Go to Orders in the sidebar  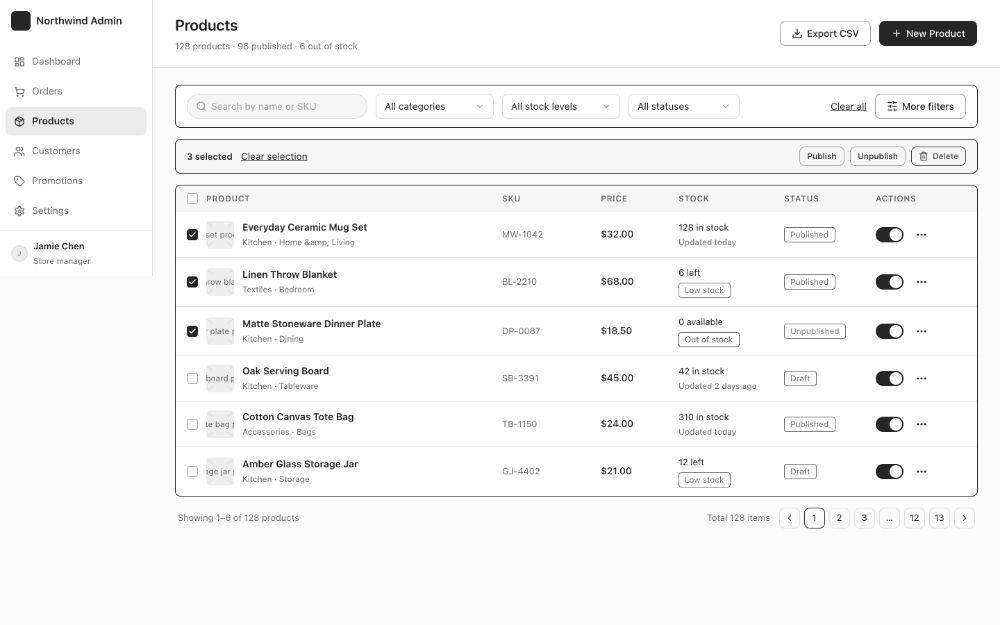[x=76, y=91]
